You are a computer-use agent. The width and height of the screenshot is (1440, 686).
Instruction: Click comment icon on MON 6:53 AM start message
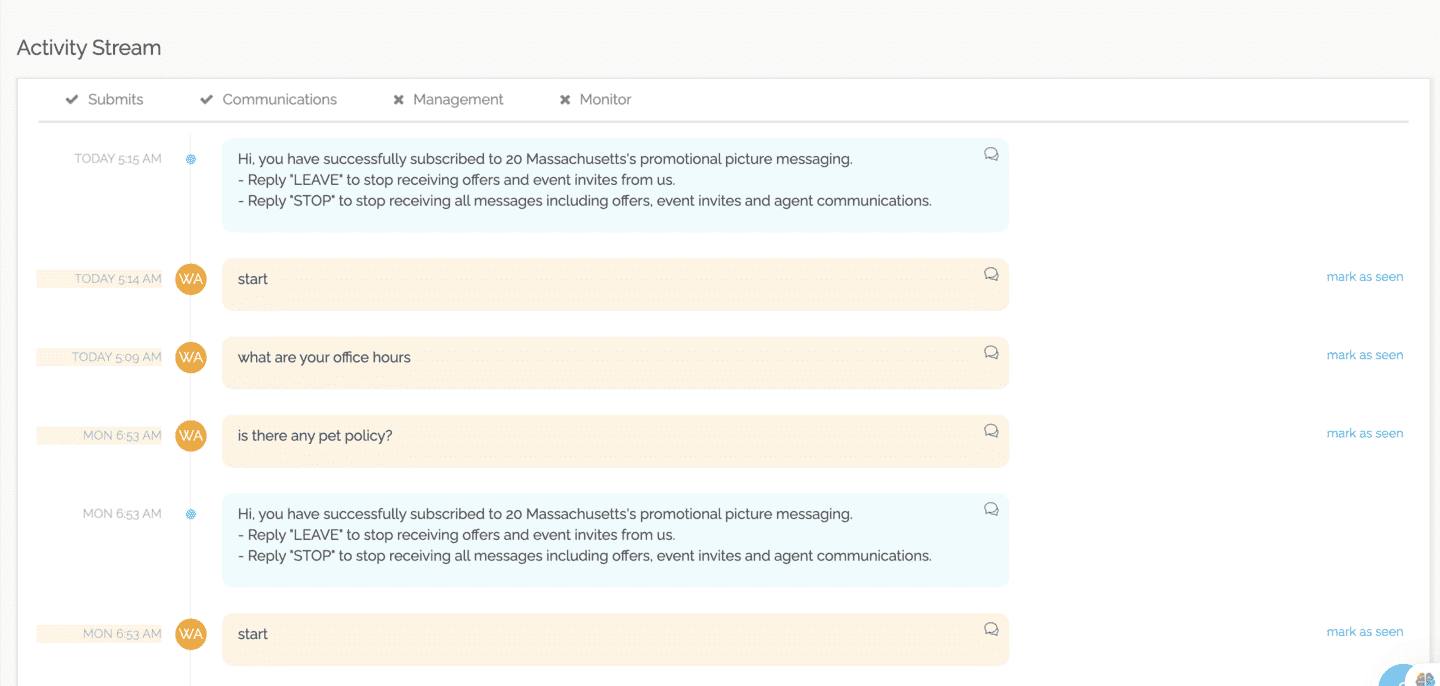991,629
